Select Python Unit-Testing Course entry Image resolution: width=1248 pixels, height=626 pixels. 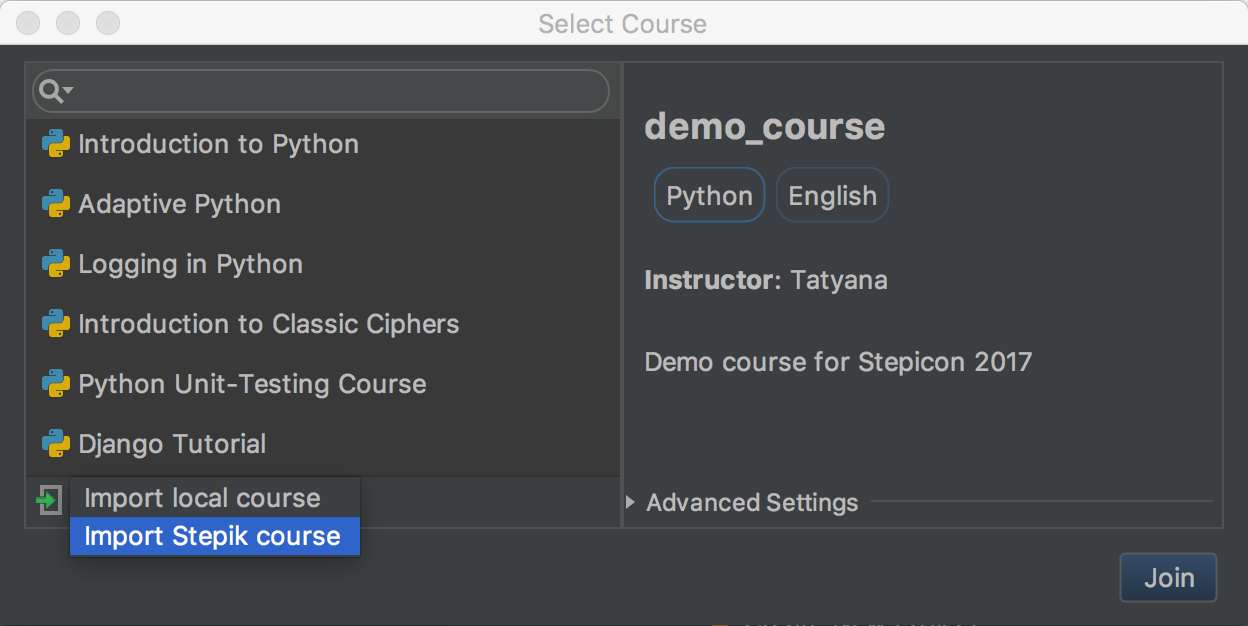point(323,384)
